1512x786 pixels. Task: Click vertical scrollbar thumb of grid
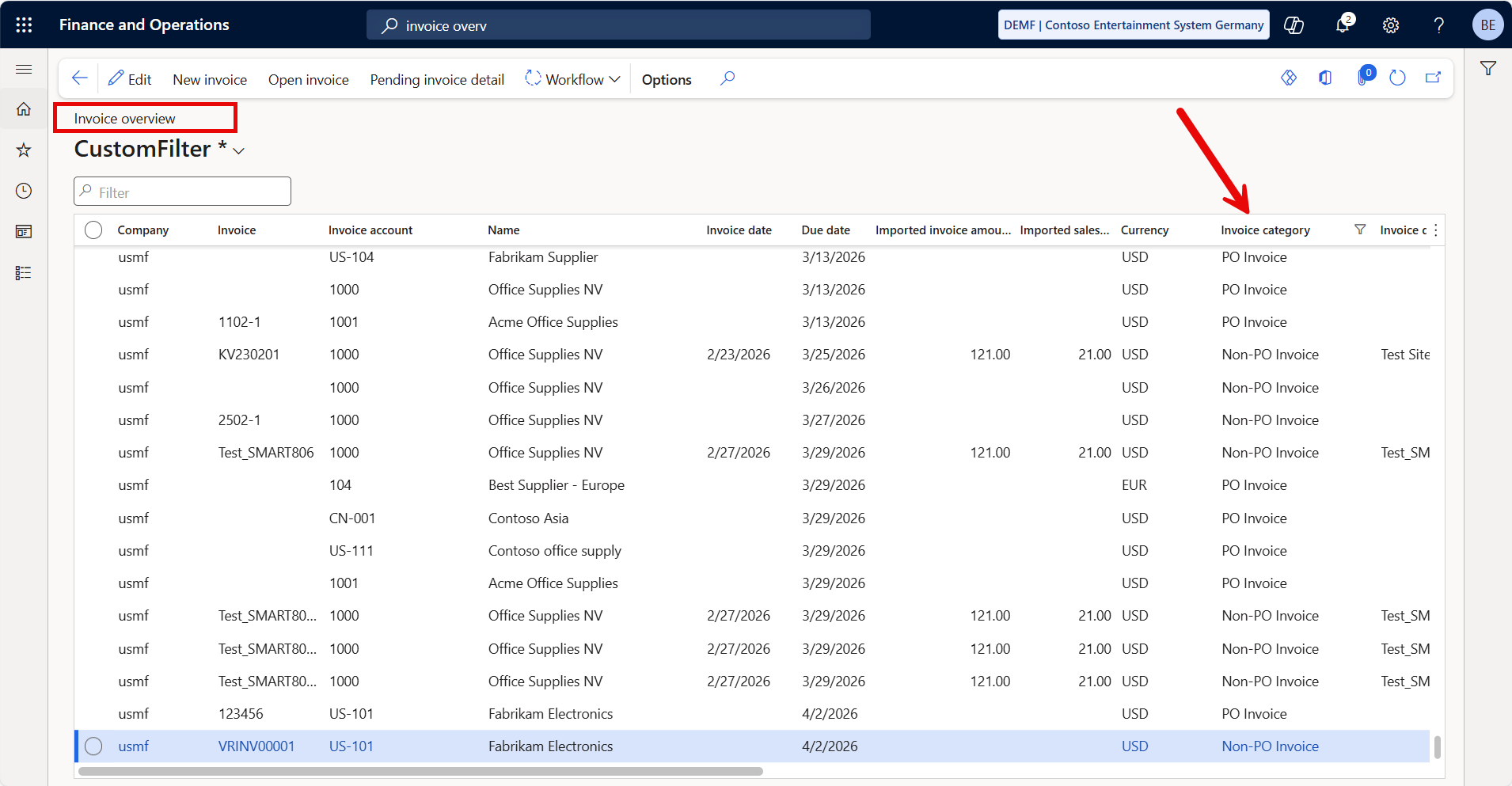[1437, 747]
